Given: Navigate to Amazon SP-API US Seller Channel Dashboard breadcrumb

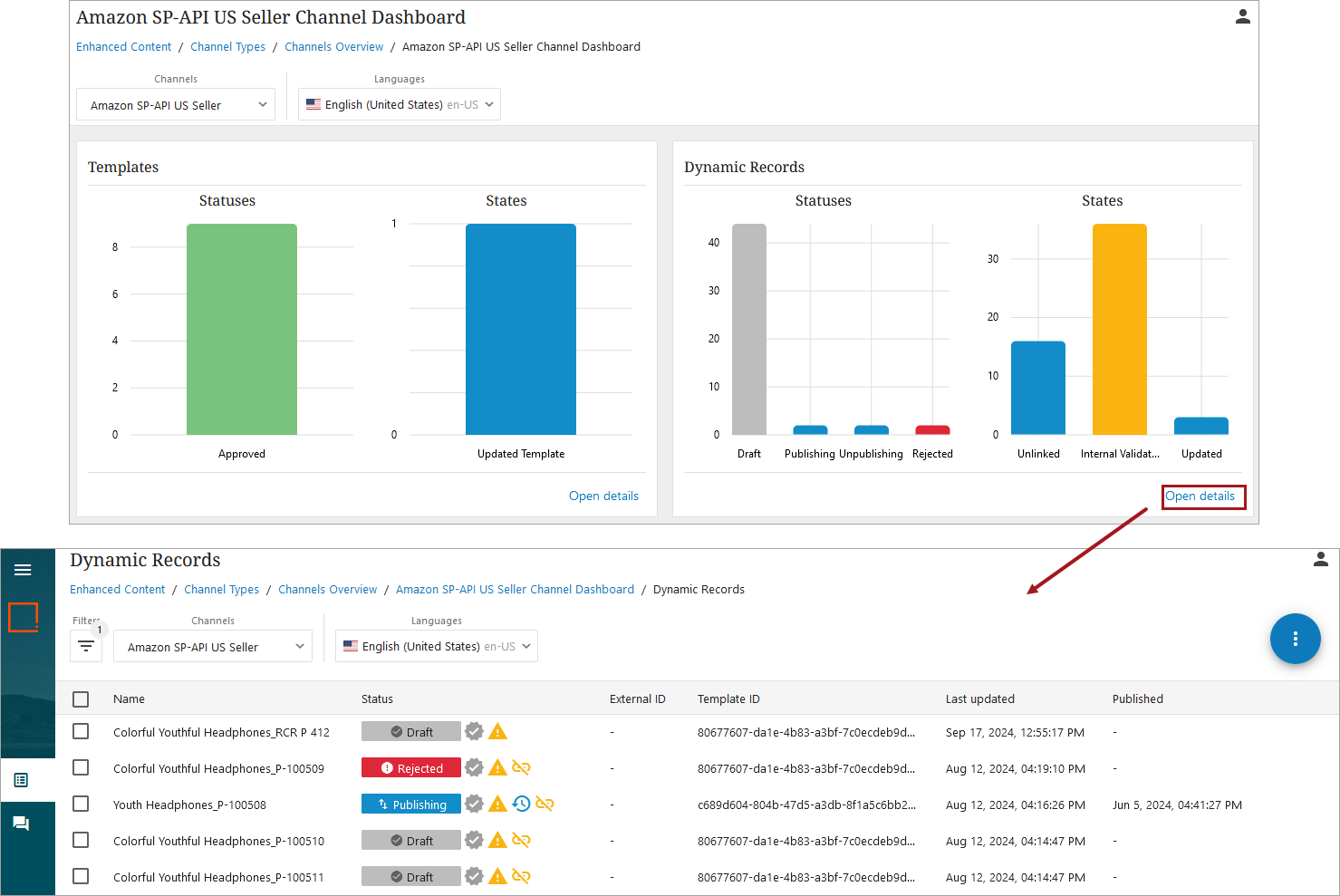Looking at the screenshot, I should pyautogui.click(x=515, y=590).
